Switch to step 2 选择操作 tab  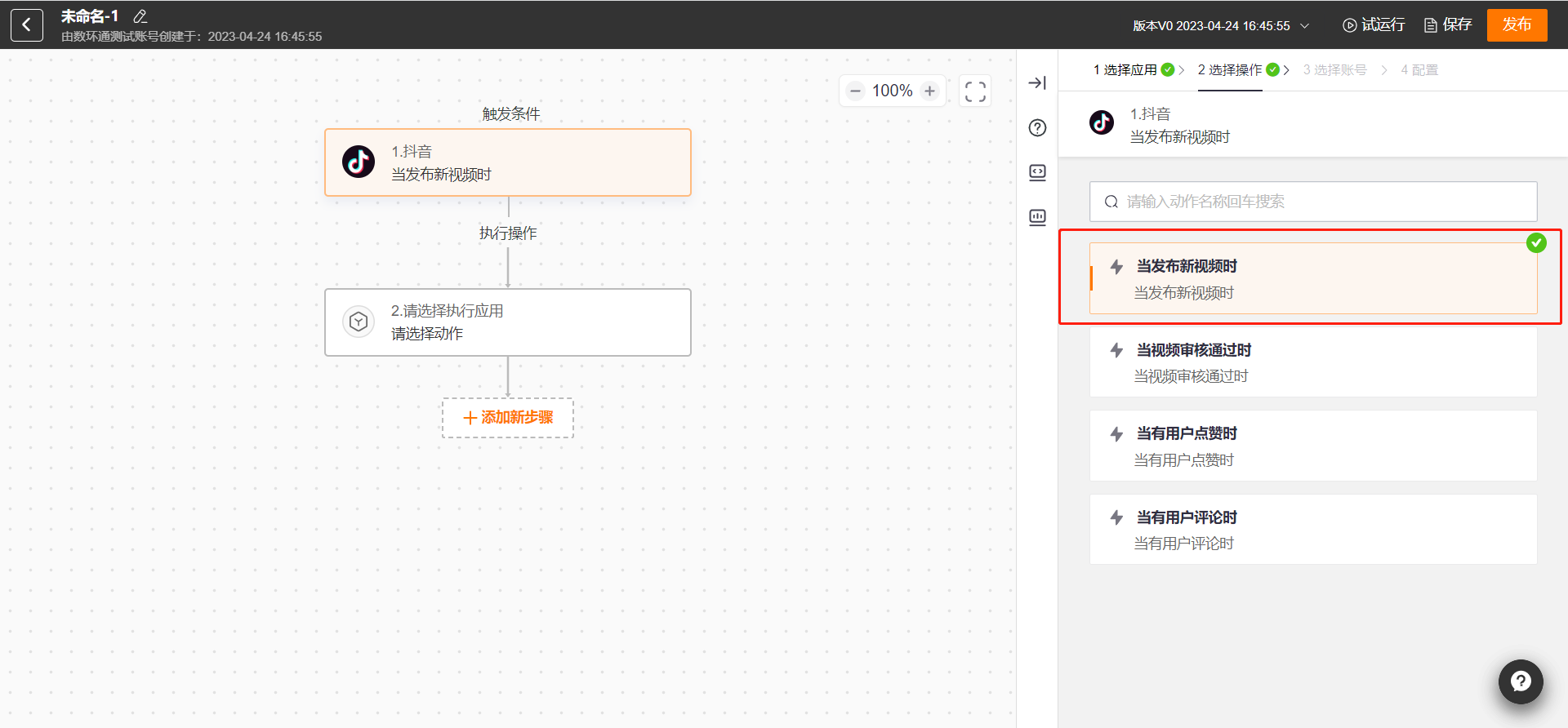[1230, 70]
